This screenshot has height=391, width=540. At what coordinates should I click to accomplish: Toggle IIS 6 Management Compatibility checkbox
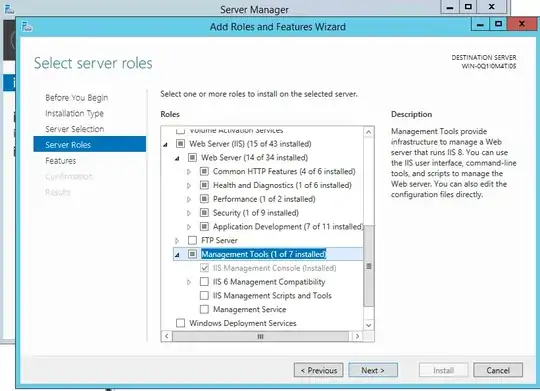(204, 281)
